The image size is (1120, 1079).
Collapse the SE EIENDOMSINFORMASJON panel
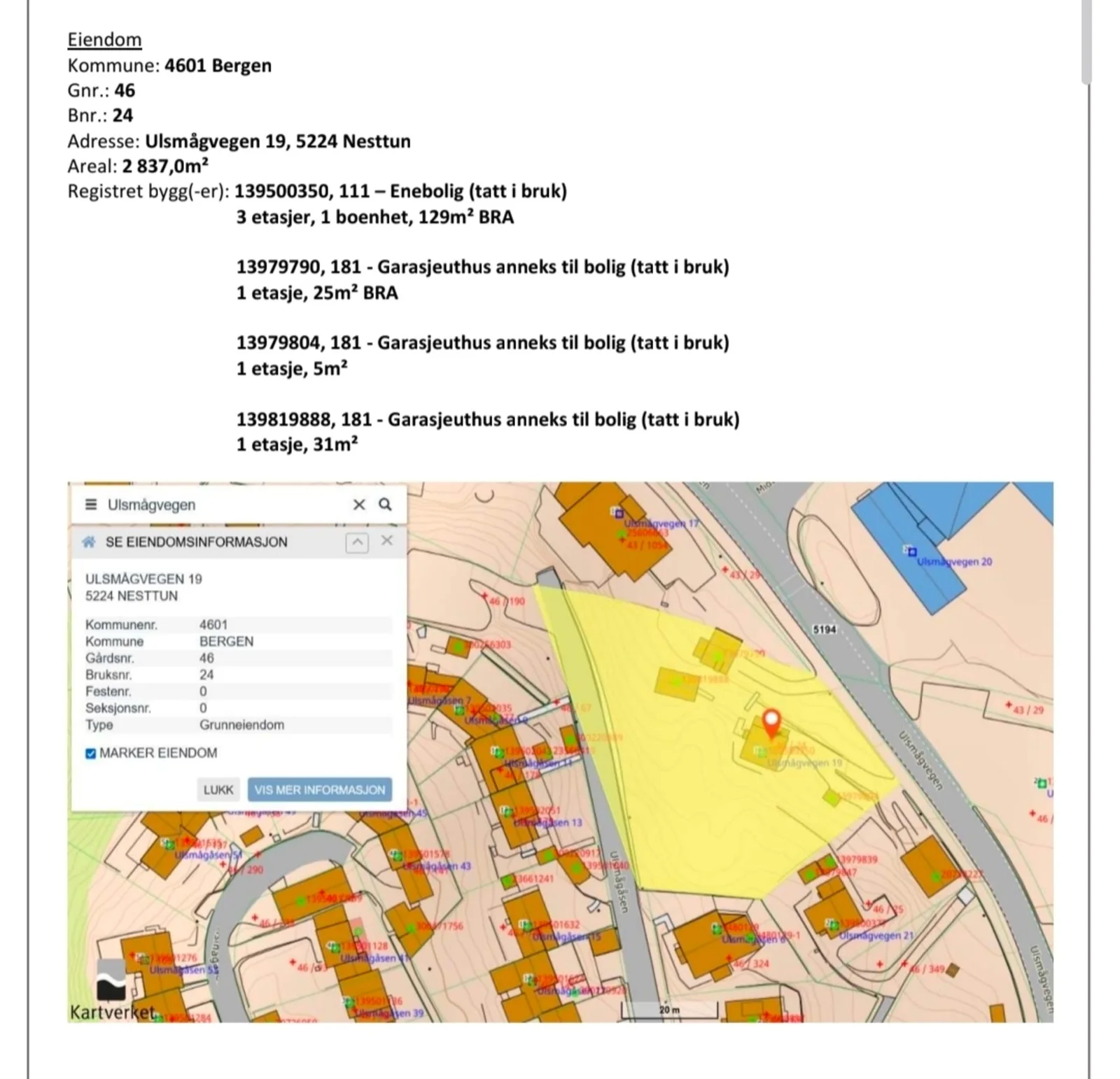[357, 542]
